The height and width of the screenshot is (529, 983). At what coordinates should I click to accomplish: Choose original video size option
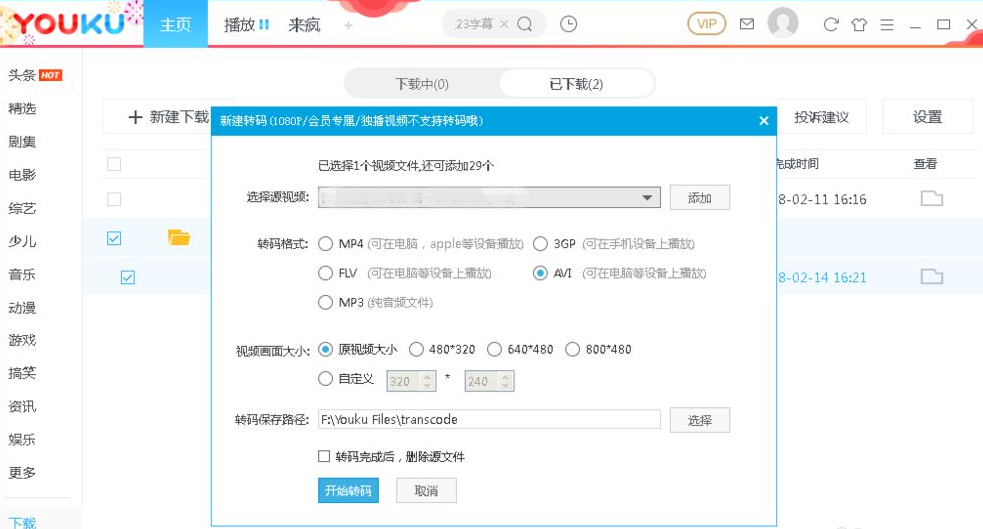pyautogui.click(x=325, y=349)
